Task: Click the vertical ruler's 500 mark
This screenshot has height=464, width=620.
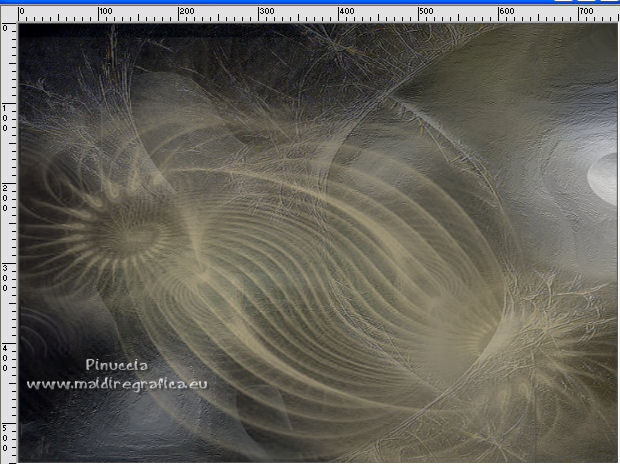Action: (x=5, y=438)
